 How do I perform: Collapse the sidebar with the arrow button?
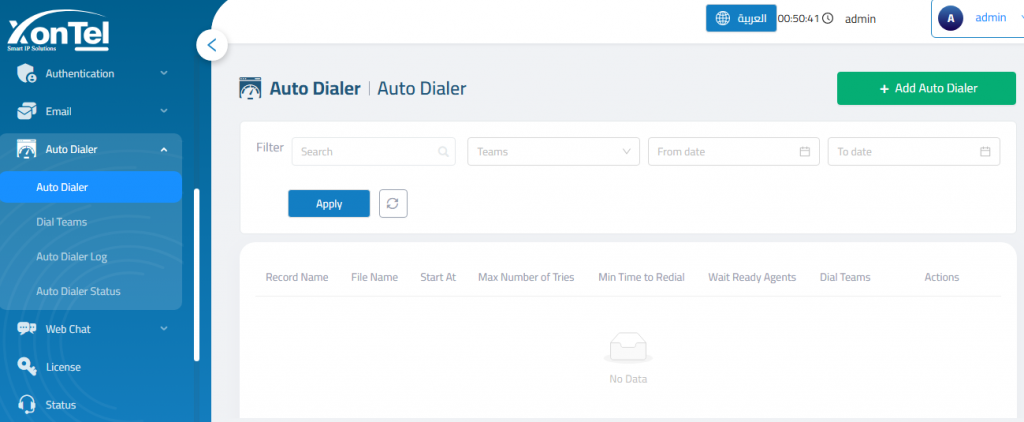click(x=212, y=45)
